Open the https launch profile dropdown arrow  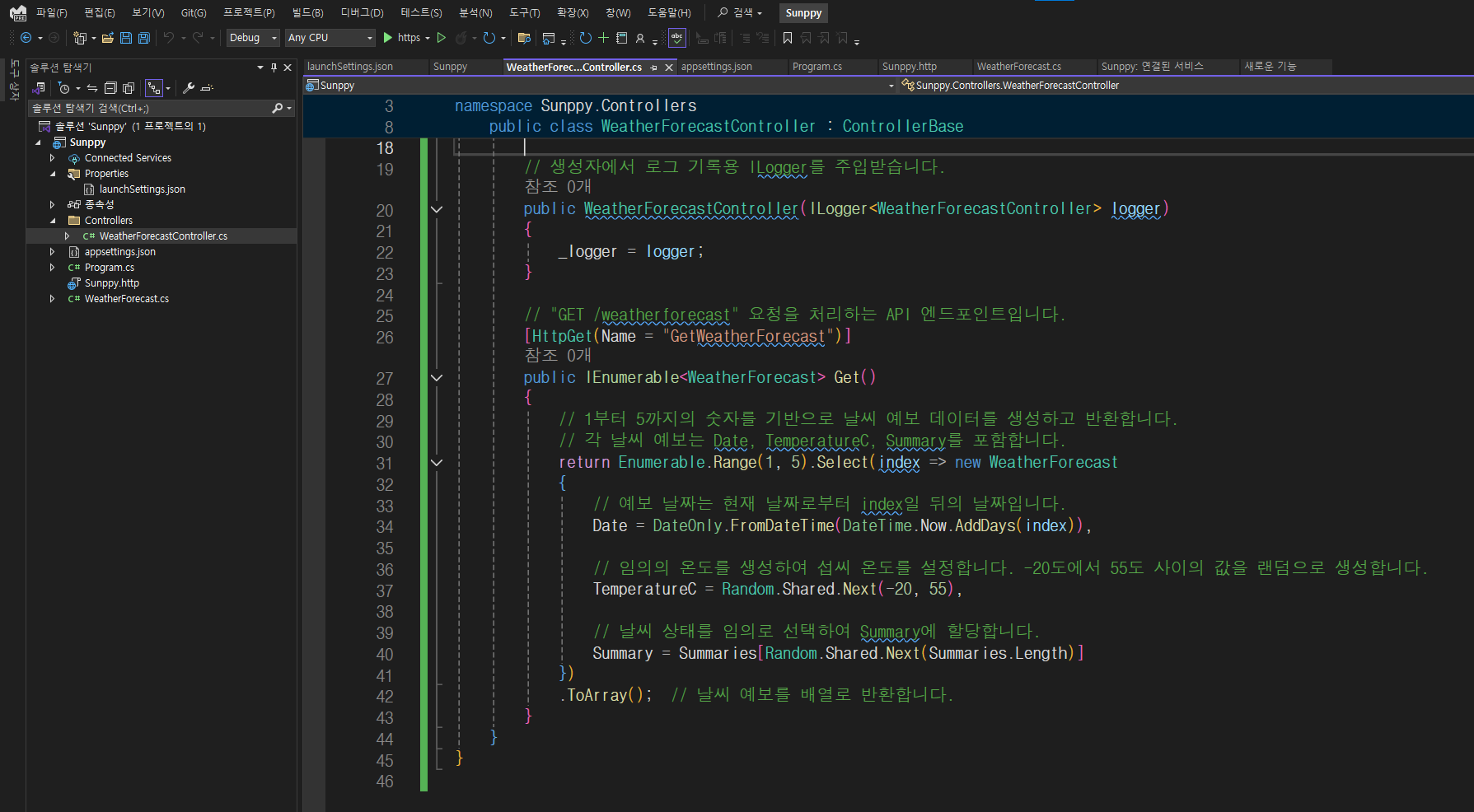(x=428, y=38)
